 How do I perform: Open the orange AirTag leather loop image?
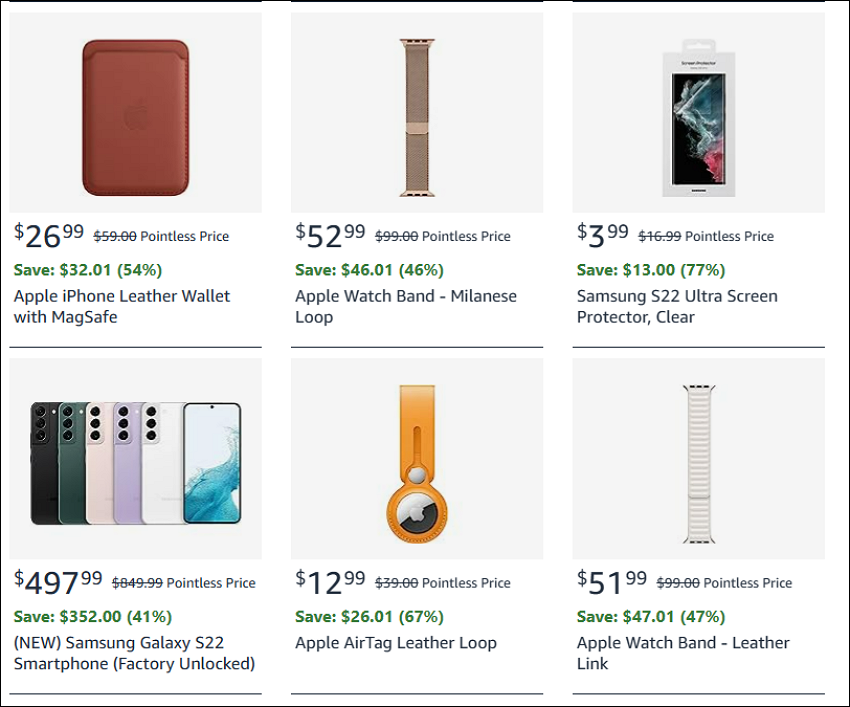(417, 458)
